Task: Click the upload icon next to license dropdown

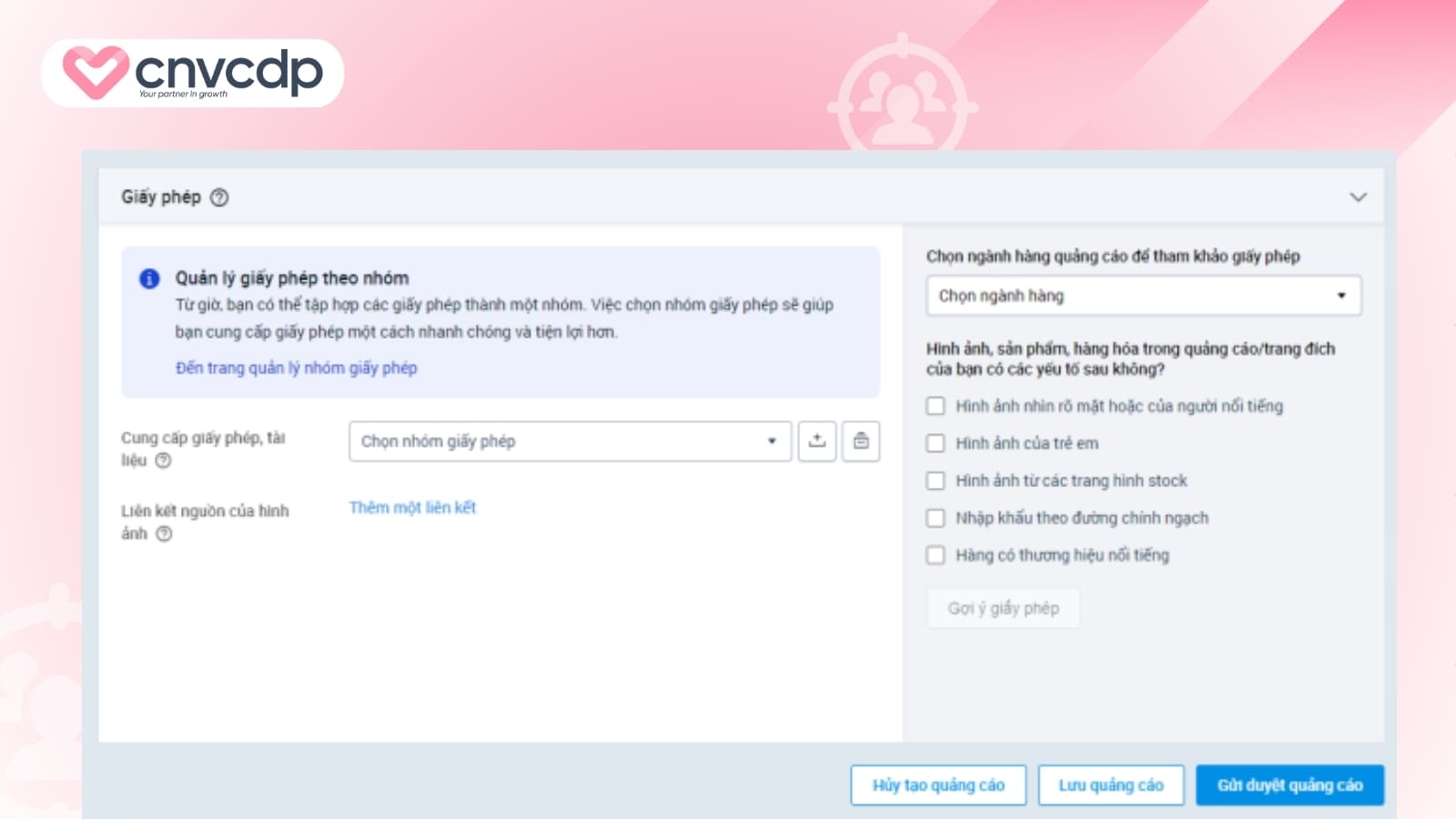Action: (817, 441)
